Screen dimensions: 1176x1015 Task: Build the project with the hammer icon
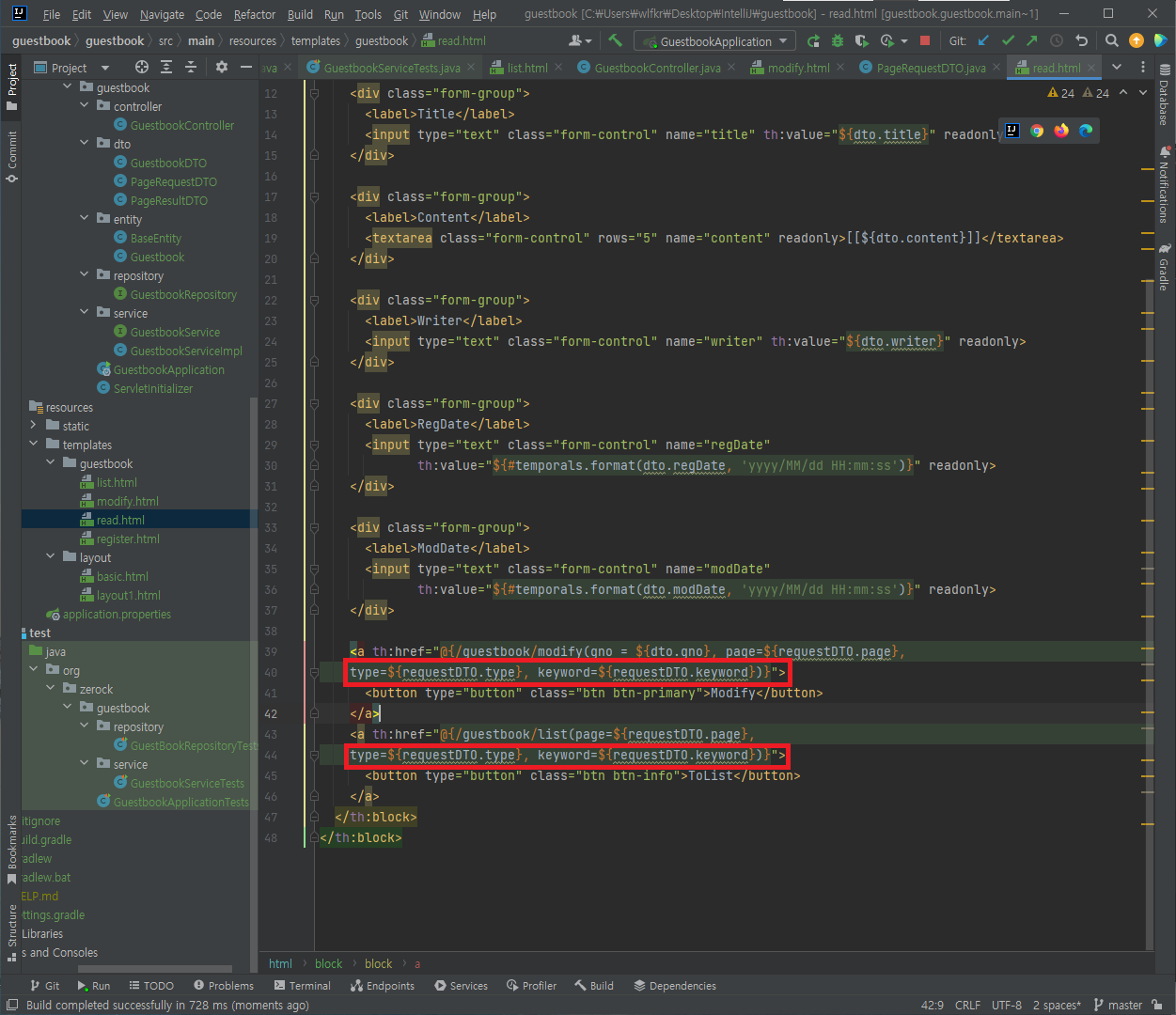pyautogui.click(x=616, y=40)
